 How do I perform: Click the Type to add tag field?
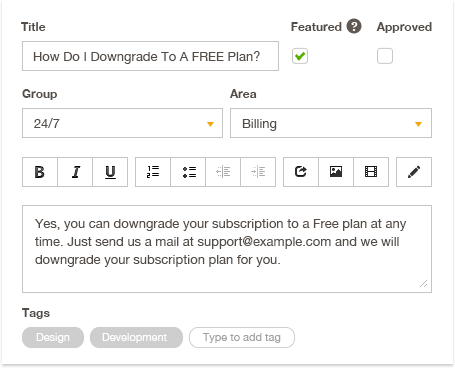pos(242,337)
